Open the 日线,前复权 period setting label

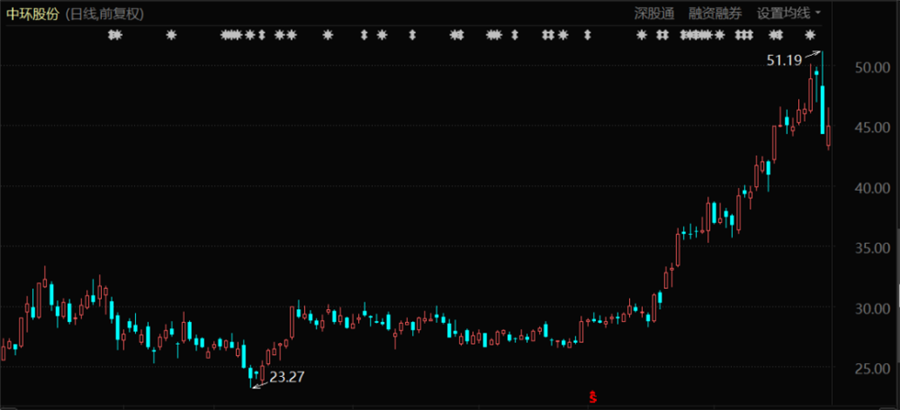[104, 14]
